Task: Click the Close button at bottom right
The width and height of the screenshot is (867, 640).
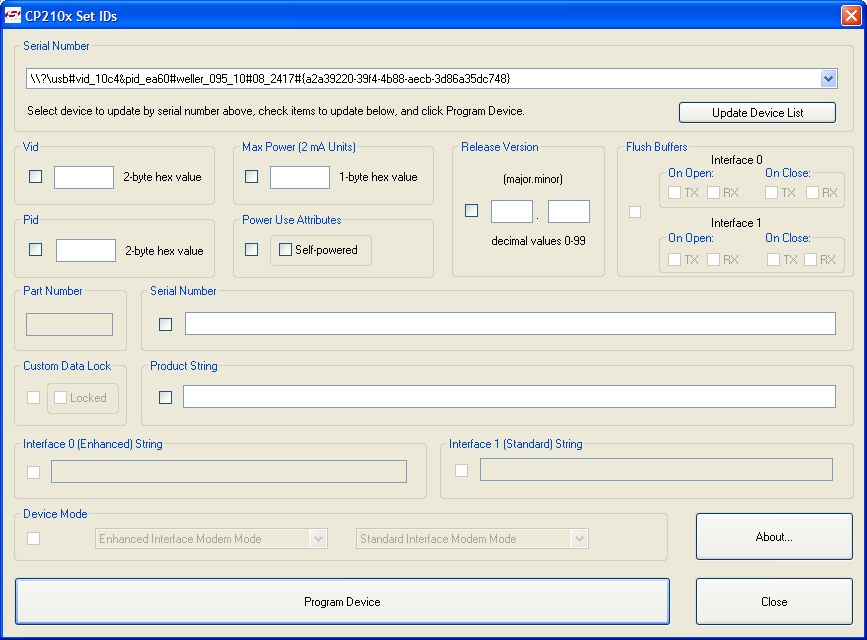Action: click(x=774, y=601)
